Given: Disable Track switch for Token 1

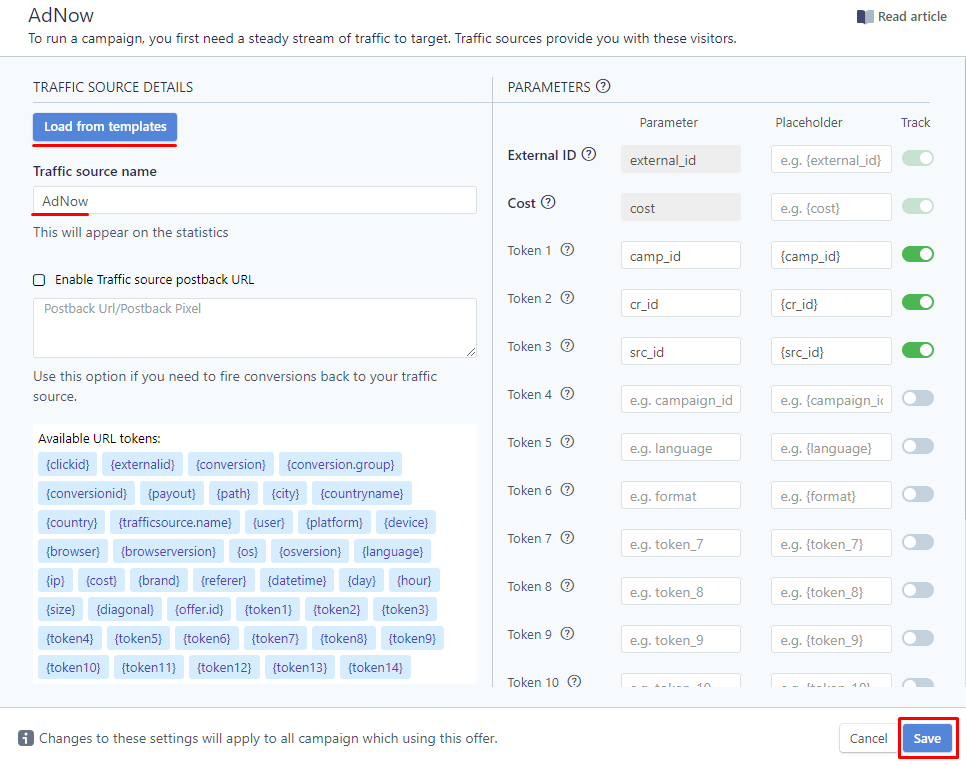Looking at the screenshot, I should pos(917,254).
